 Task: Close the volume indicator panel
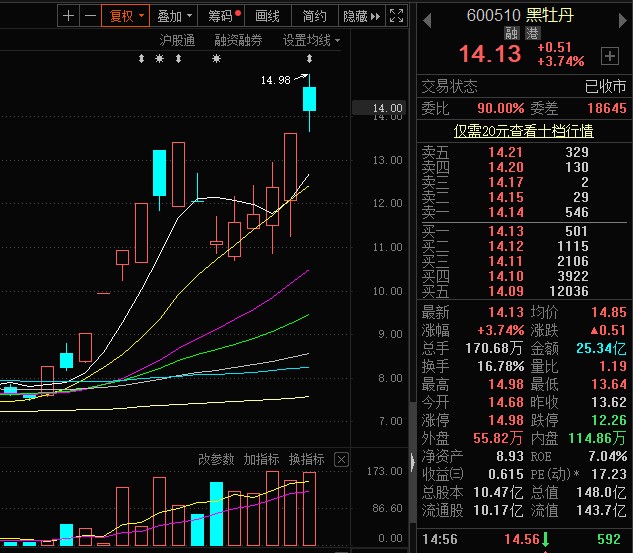(x=341, y=460)
